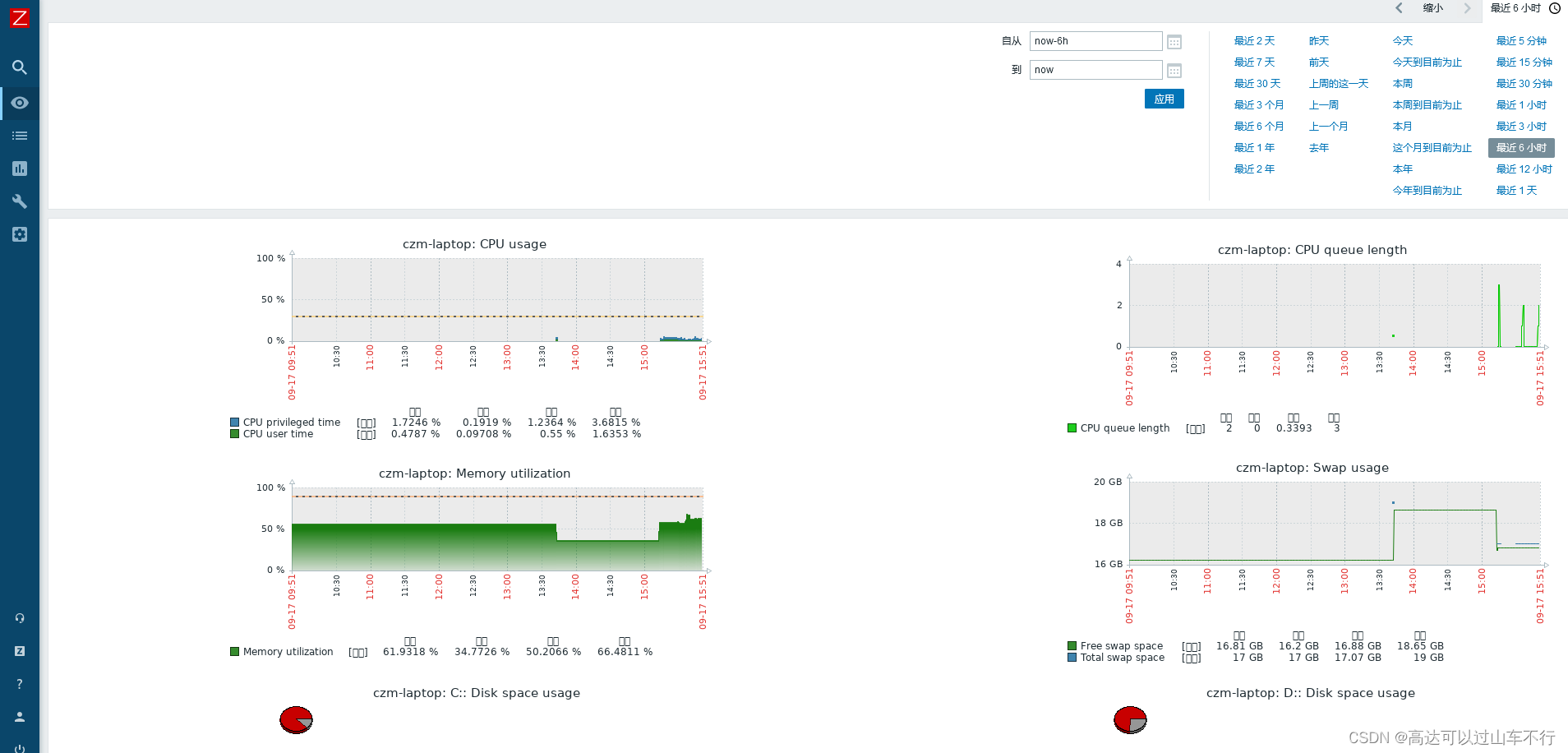
Task: Select 最近 3 小时 time range
Action: pos(1521,127)
